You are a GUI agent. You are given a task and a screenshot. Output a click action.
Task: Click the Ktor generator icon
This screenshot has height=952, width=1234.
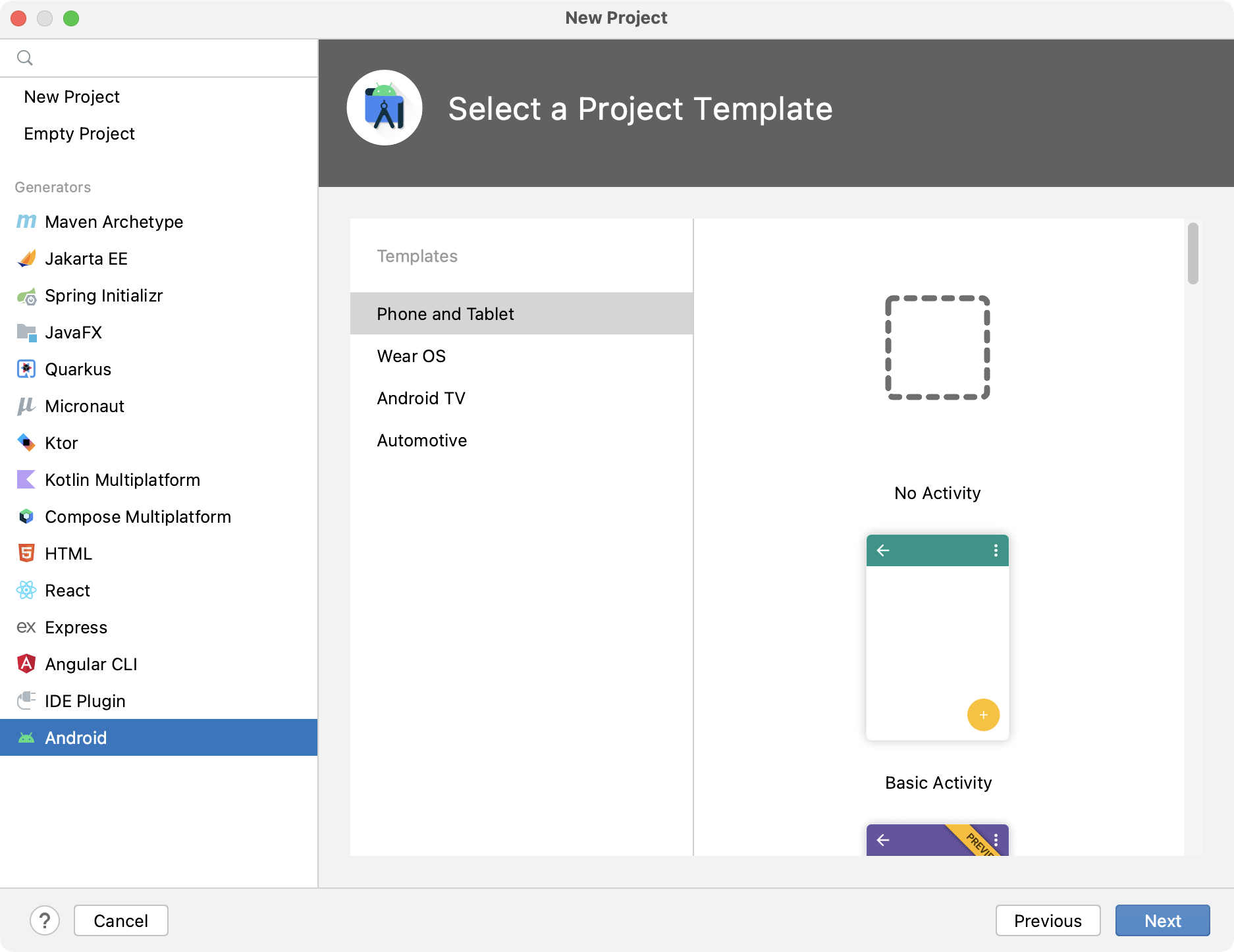[x=26, y=442]
